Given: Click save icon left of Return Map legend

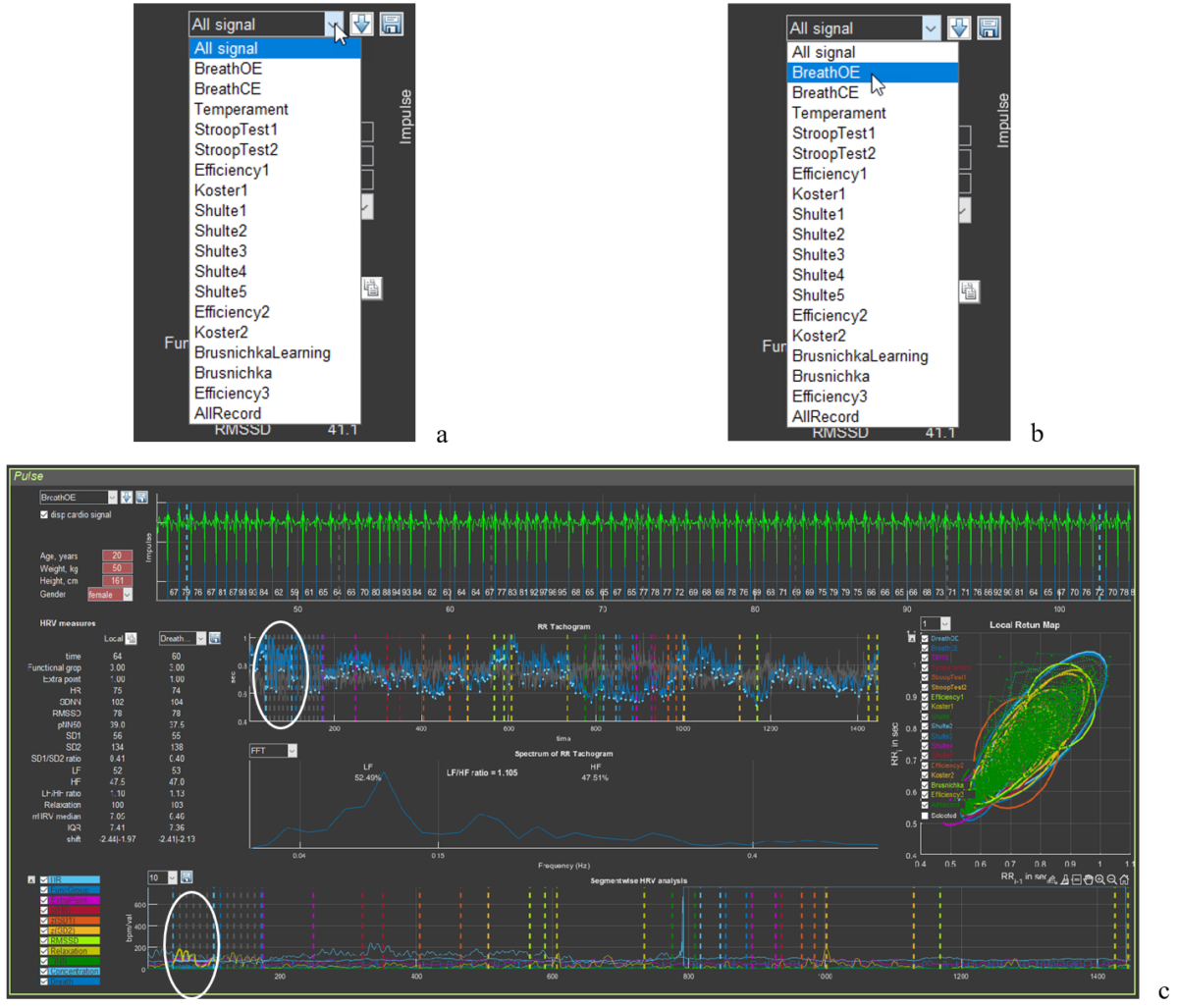Looking at the screenshot, I should click(912, 638).
